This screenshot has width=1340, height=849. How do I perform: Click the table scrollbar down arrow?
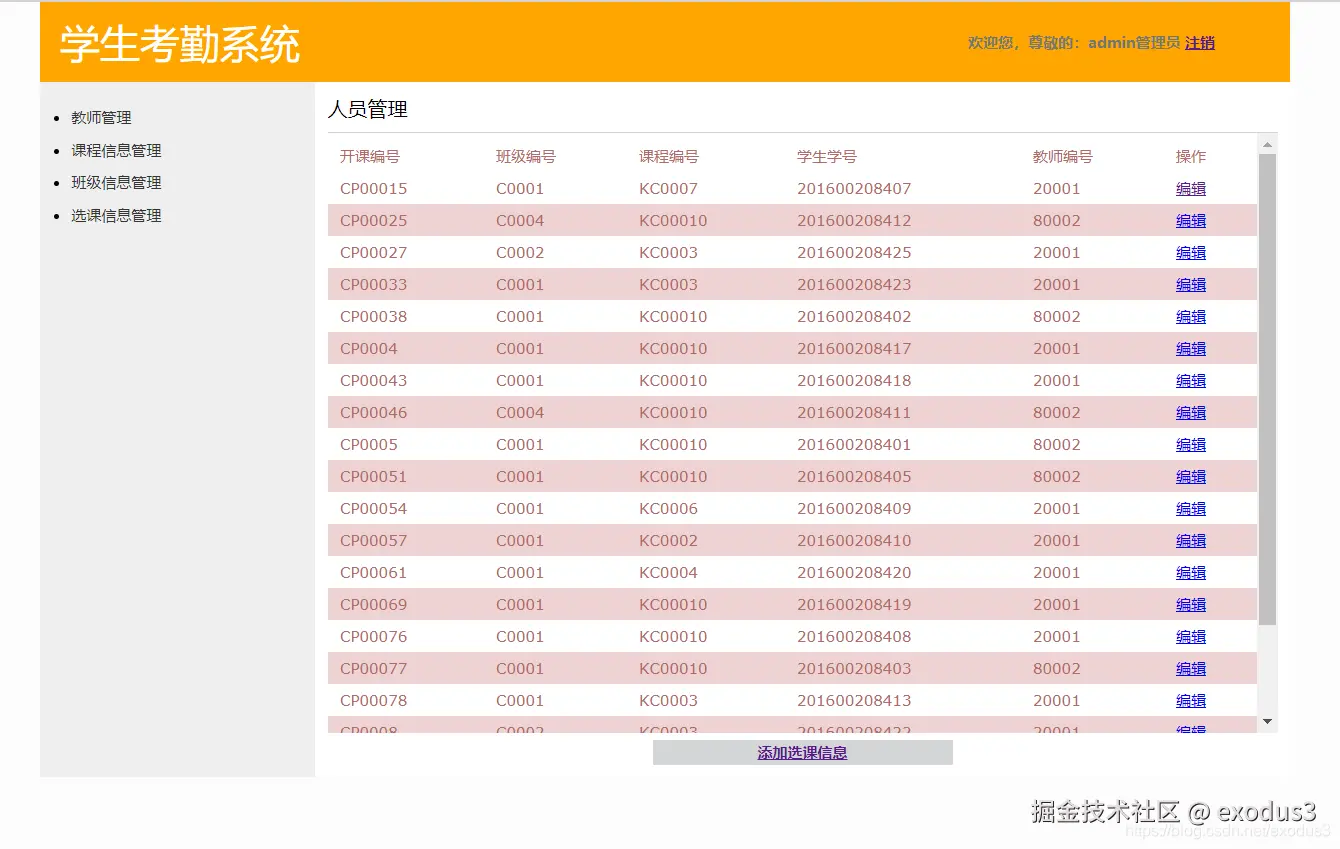point(1267,721)
